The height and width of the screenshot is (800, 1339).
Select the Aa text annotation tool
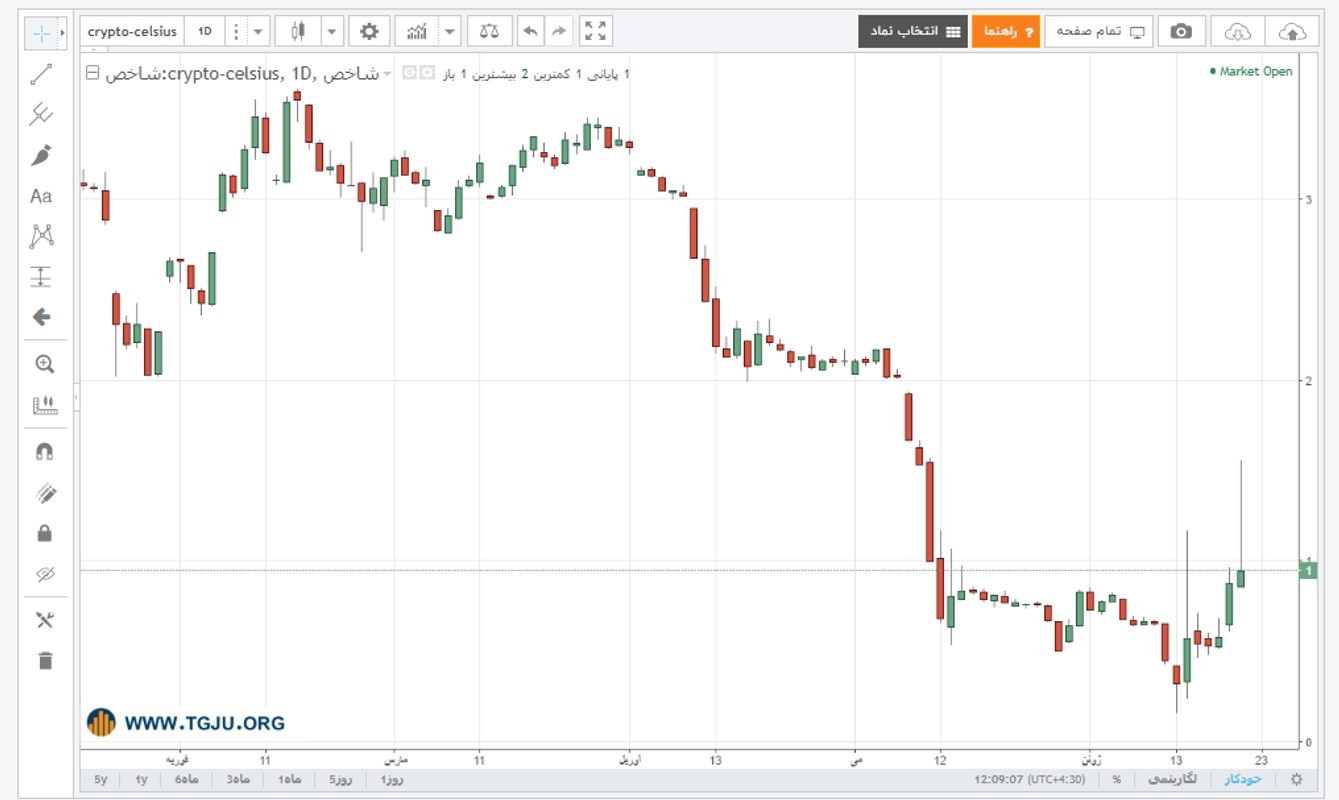41,196
